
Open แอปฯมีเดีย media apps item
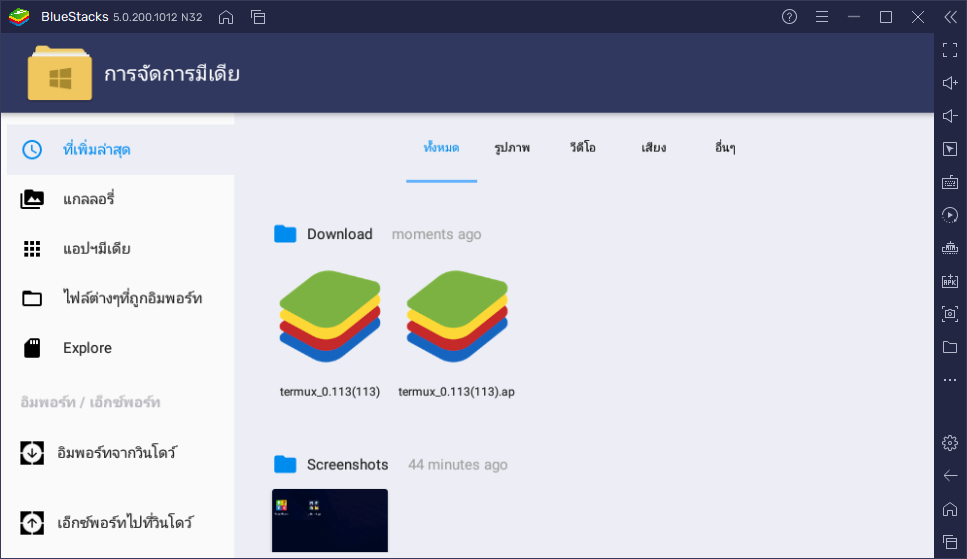(120, 249)
